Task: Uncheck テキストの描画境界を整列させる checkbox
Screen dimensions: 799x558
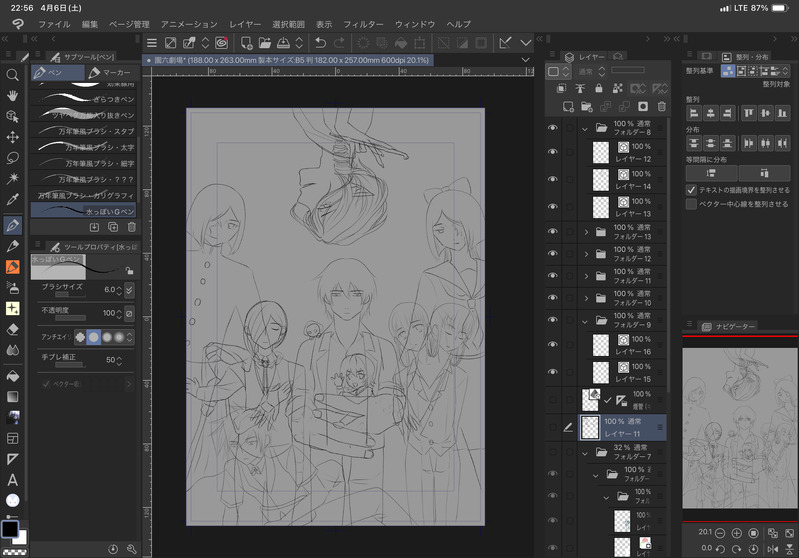Action: [x=692, y=189]
